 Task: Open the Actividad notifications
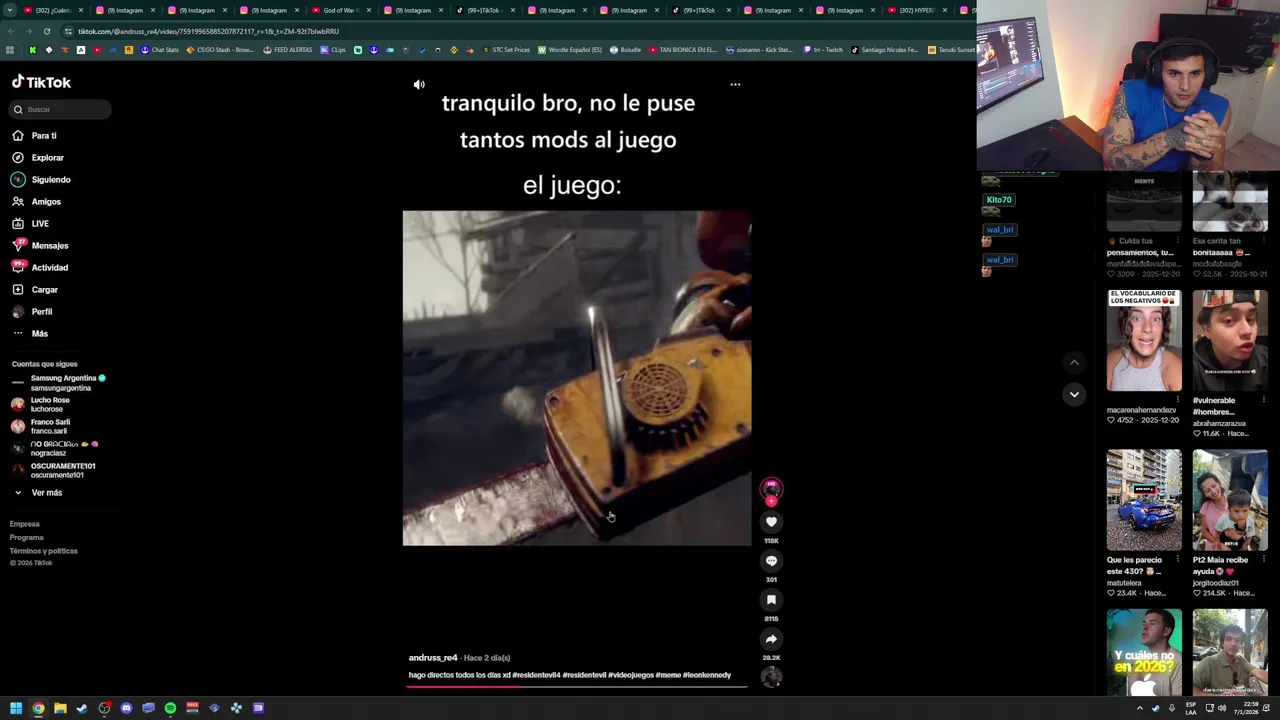tap(40, 268)
